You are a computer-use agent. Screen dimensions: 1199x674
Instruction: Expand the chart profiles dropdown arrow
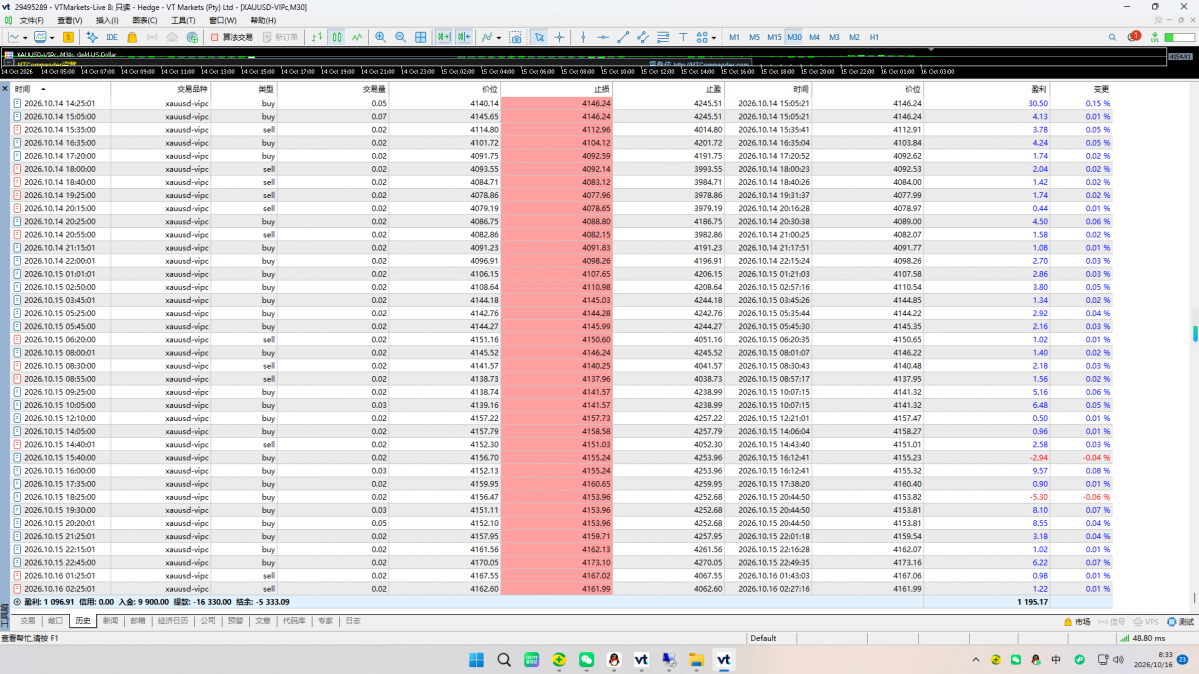(52, 37)
